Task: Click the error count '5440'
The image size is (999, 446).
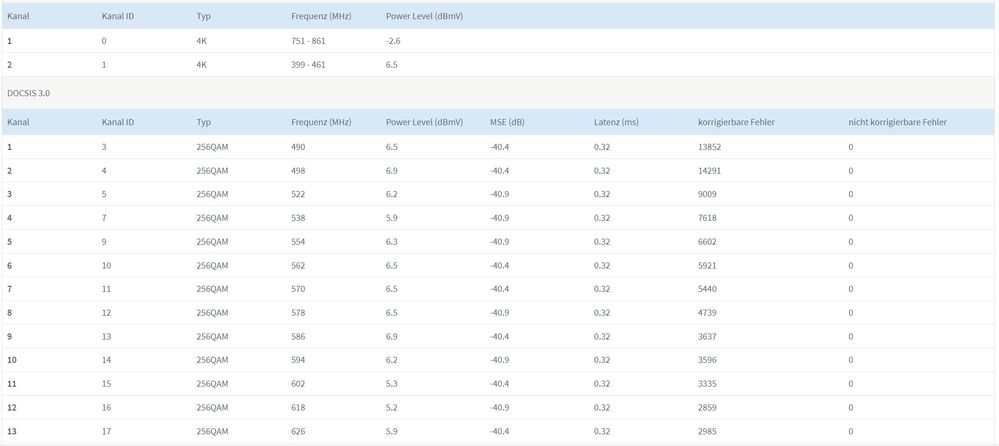Action: 707,289
